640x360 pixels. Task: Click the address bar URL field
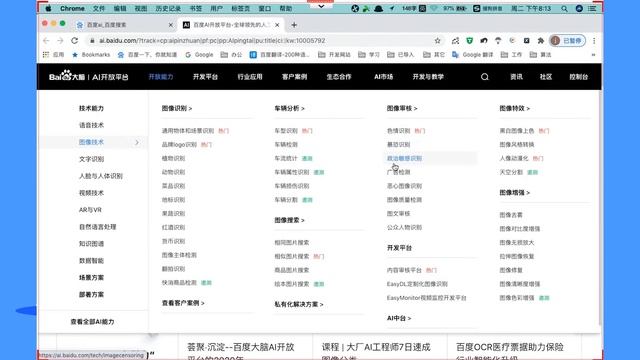coord(261,41)
